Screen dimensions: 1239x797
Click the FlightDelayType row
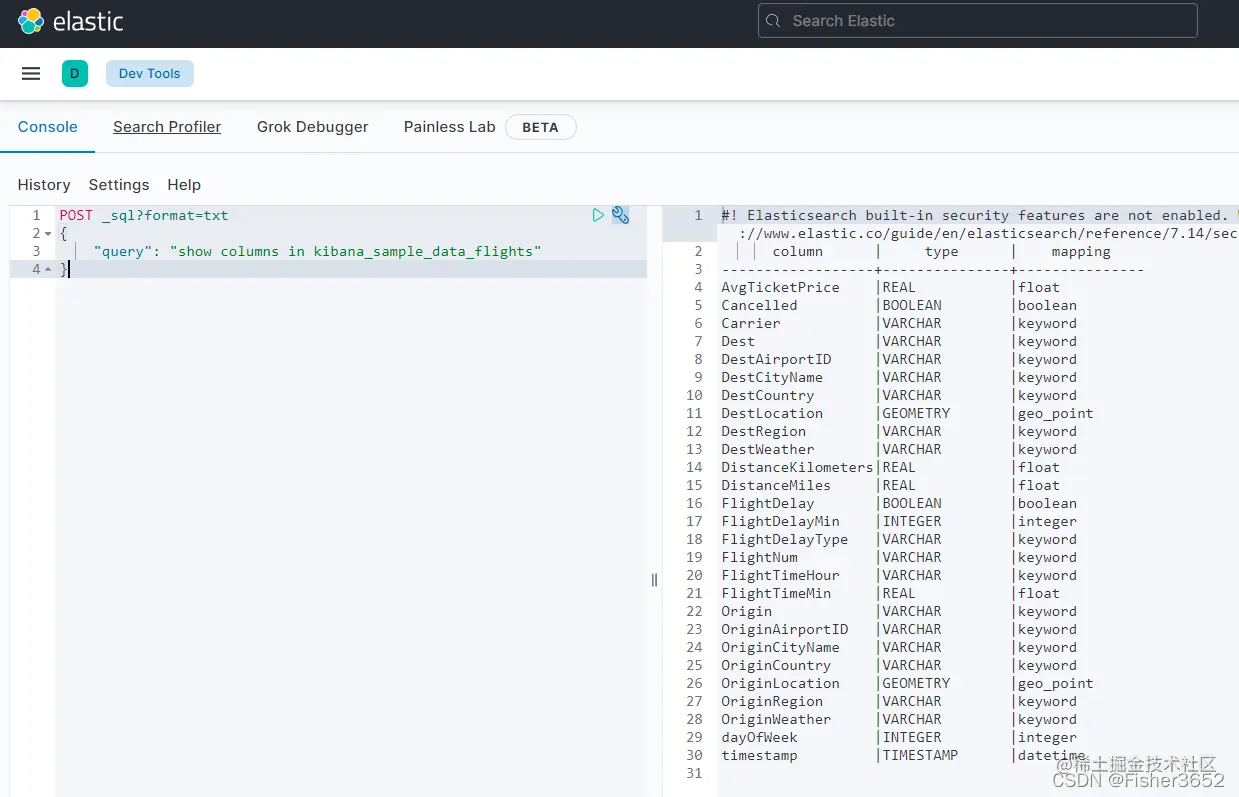(x=899, y=539)
